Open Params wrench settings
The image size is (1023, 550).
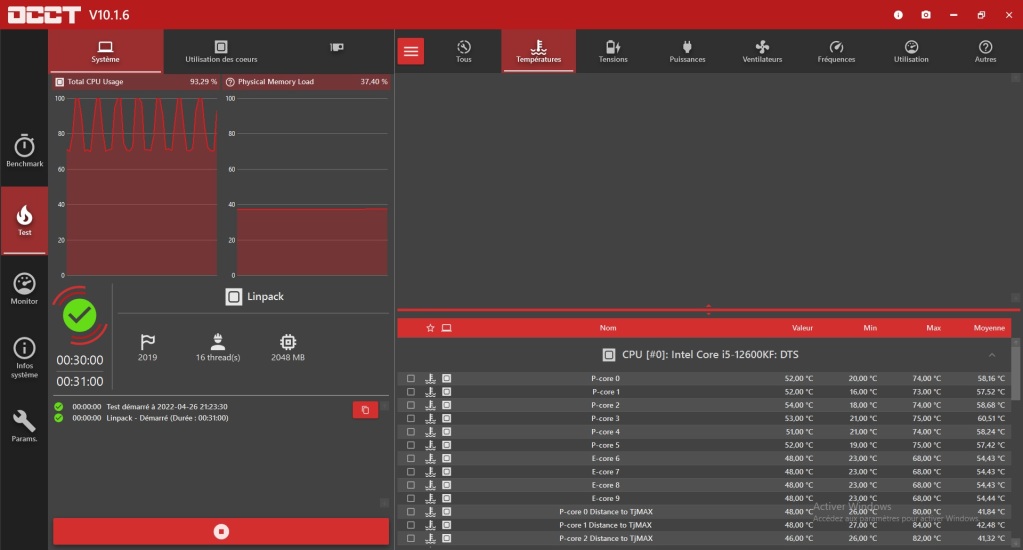tap(24, 426)
